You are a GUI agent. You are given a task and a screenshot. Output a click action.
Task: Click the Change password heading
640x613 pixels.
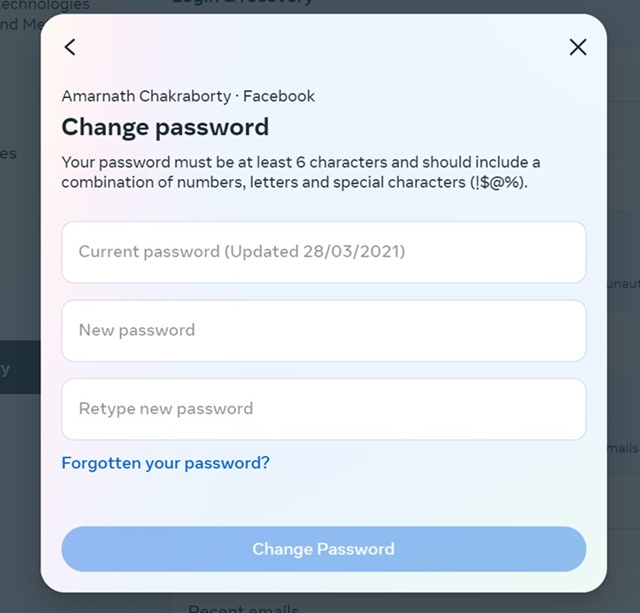(165, 127)
